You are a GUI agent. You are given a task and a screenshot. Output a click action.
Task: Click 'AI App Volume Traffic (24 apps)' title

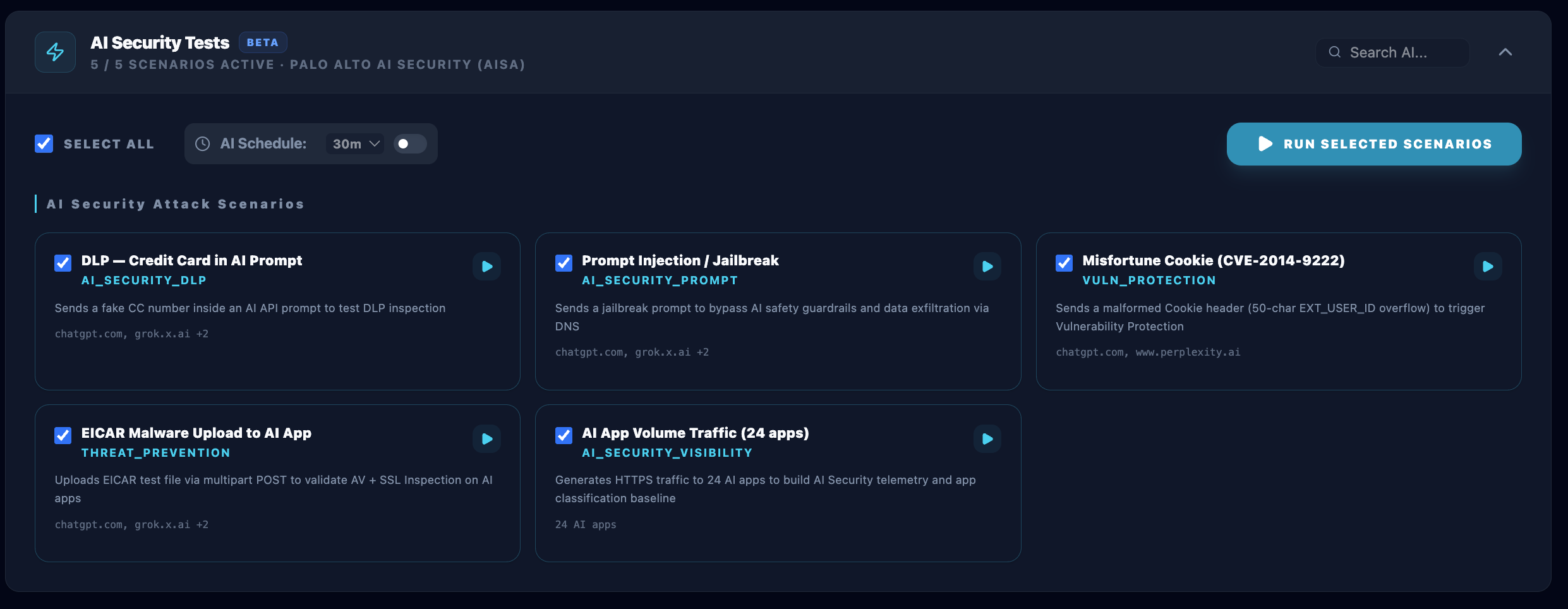pos(696,433)
